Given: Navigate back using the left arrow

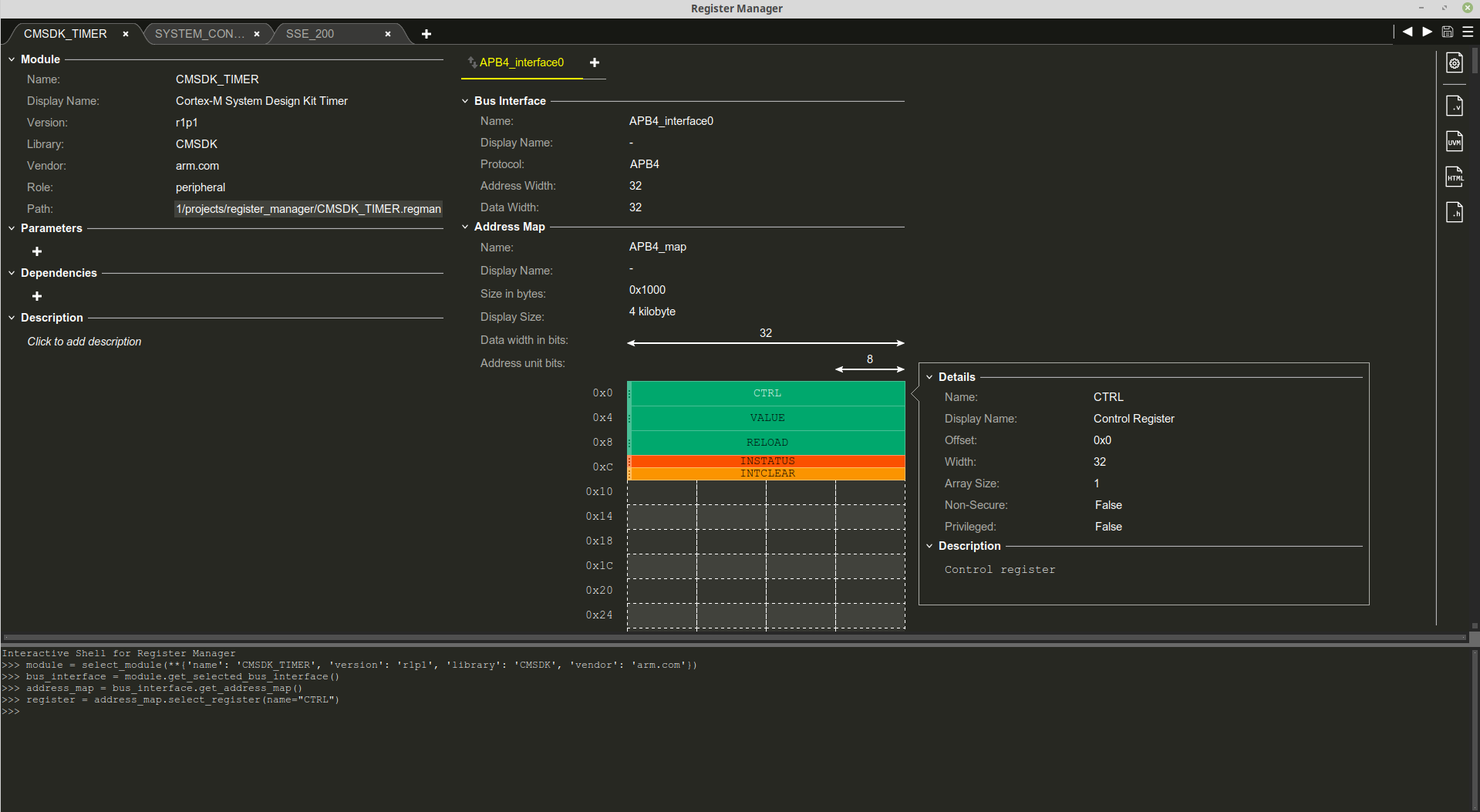Looking at the screenshot, I should pyautogui.click(x=1407, y=32).
